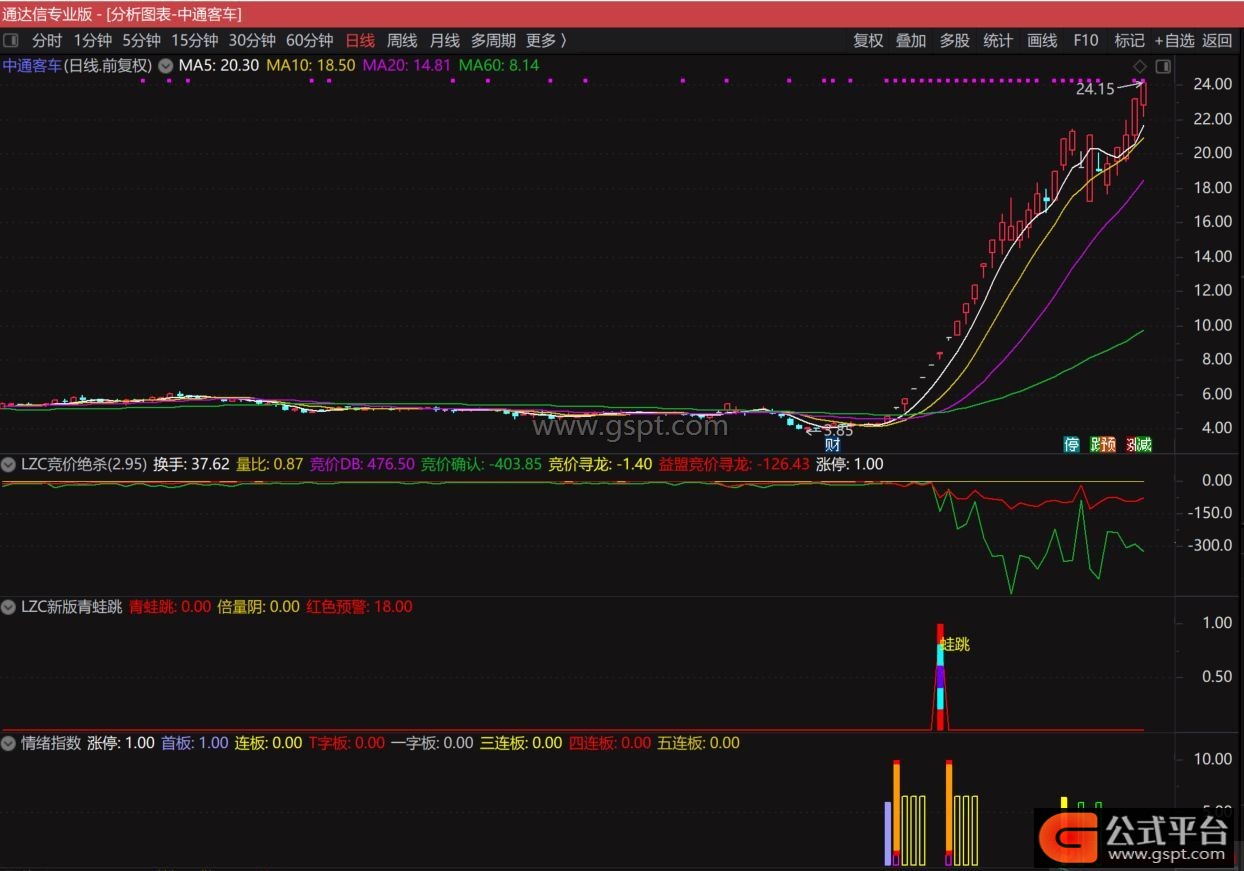Click the 停 badge icon
The height and width of the screenshot is (871, 1244).
[x=1072, y=445]
